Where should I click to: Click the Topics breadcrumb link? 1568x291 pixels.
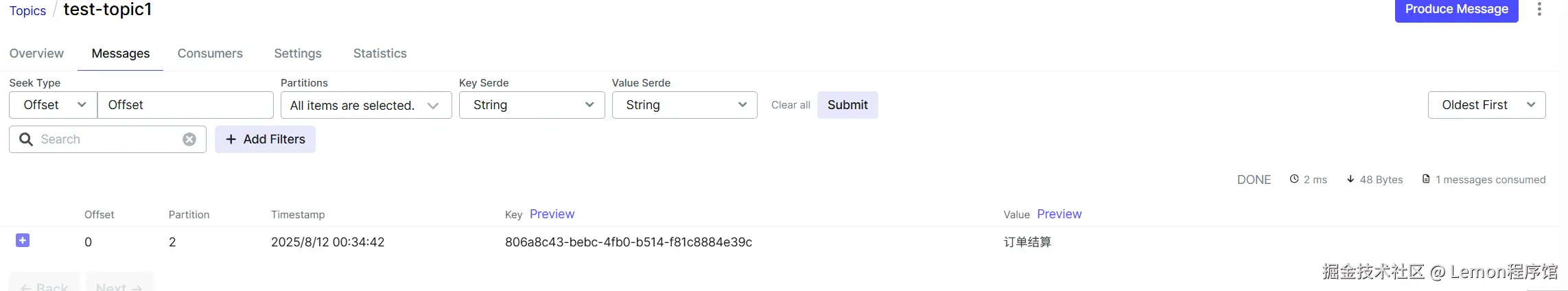[x=27, y=11]
